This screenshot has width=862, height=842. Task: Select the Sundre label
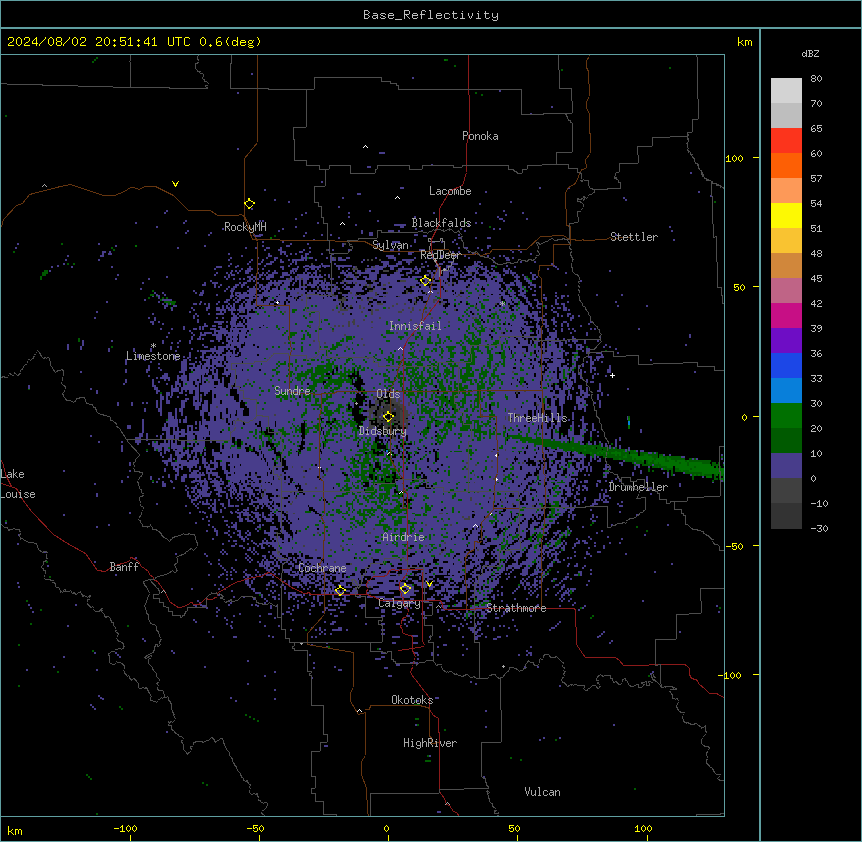[292, 391]
